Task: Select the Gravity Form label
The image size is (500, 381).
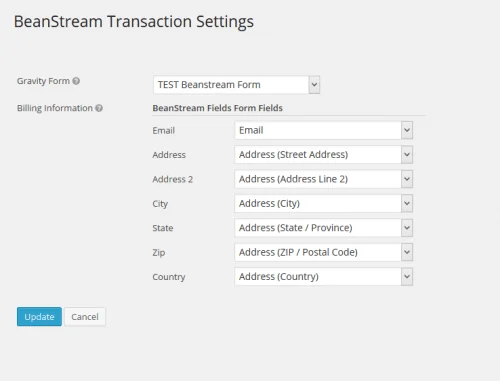Action: pyautogui.click(x=43, y=81)
